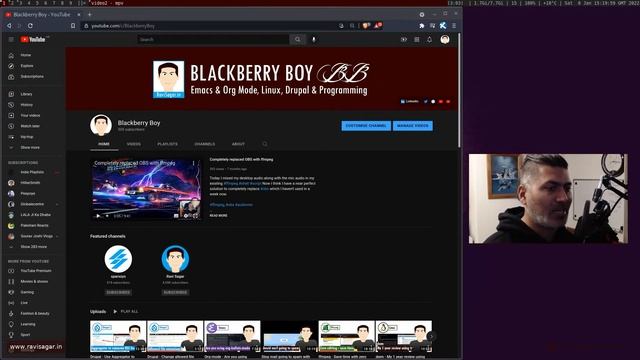Click the browser back button
This screenshot has height=360, width=640.
coord(9,26)
